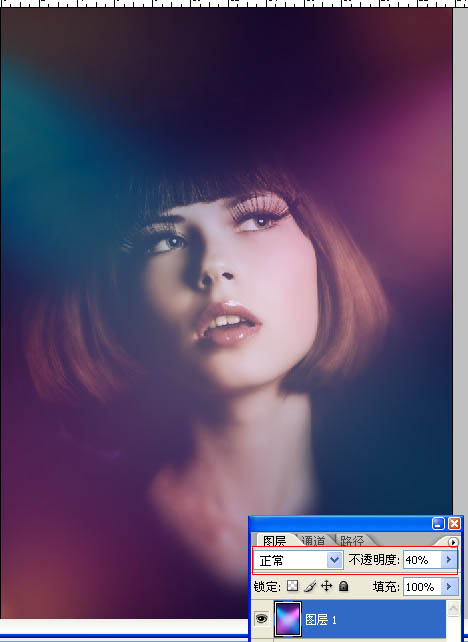This screenshot has width=468, height=642.
Task: Minimize the layers panel window
Action: pos(438,523)
